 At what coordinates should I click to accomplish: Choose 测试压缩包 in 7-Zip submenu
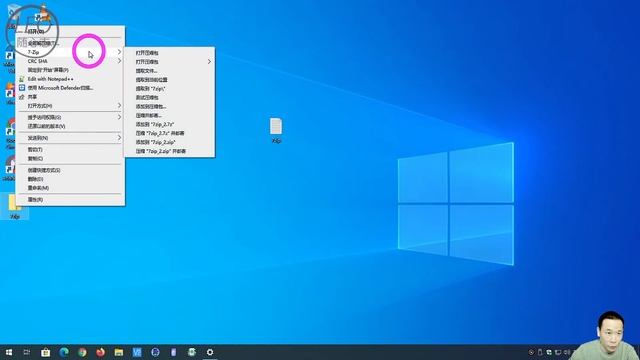coord(170,98)
